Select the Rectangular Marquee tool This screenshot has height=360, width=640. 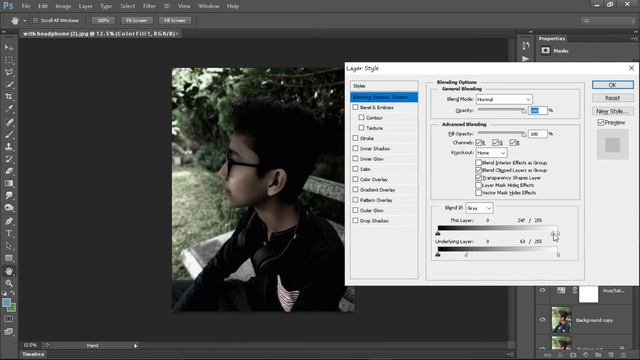click(x=9, y=60)
